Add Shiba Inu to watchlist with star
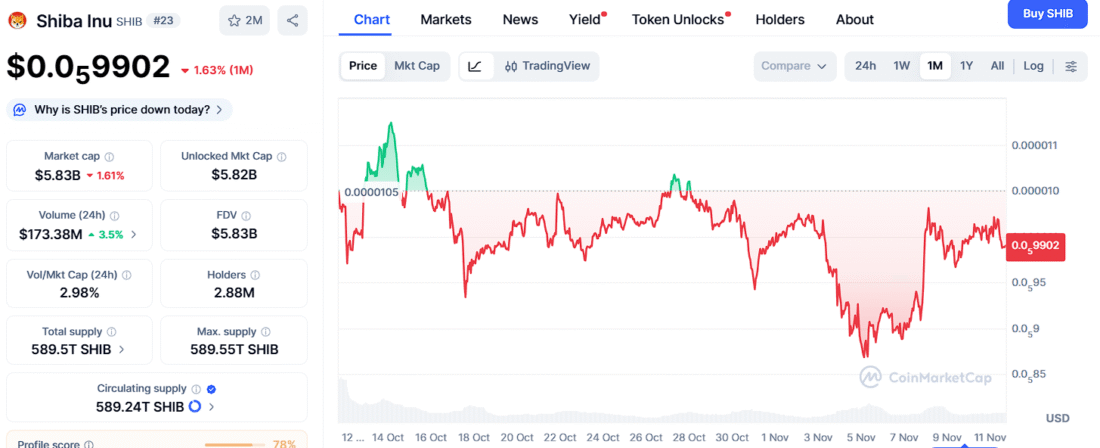This screenshot has width=1100, height=448. pyautogui.click(x=244, y=20)
